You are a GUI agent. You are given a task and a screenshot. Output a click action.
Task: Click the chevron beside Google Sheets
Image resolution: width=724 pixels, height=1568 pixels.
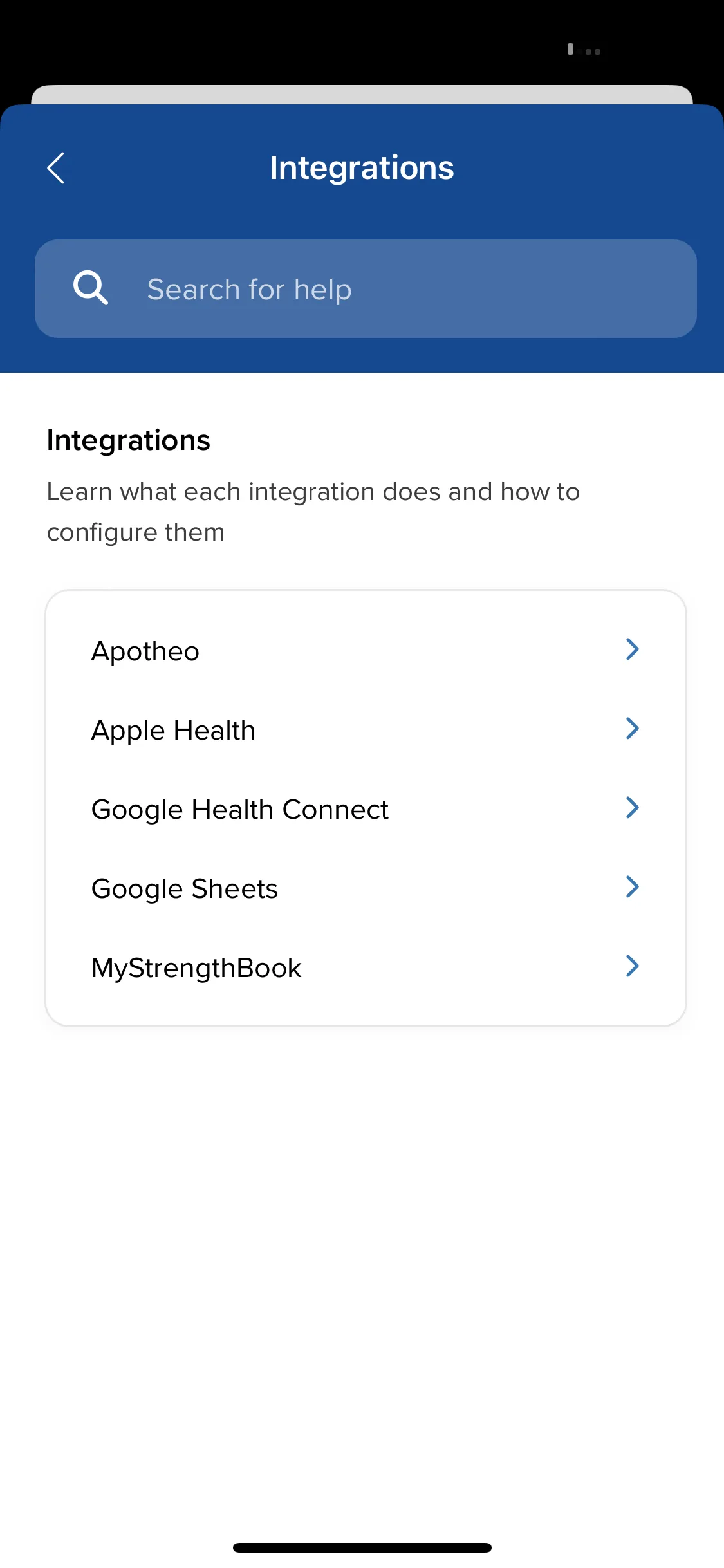pyautogui.click(x=633, y=887)
